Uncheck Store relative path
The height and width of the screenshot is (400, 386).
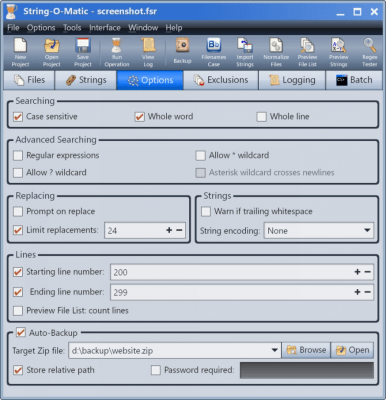(x=18, y=370)
